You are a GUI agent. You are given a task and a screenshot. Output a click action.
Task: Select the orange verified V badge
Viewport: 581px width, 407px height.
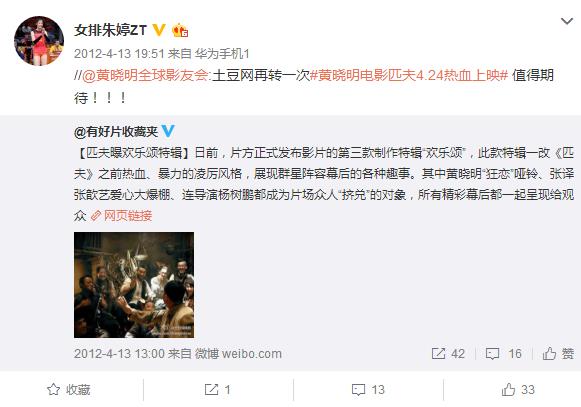click(159, 30)
